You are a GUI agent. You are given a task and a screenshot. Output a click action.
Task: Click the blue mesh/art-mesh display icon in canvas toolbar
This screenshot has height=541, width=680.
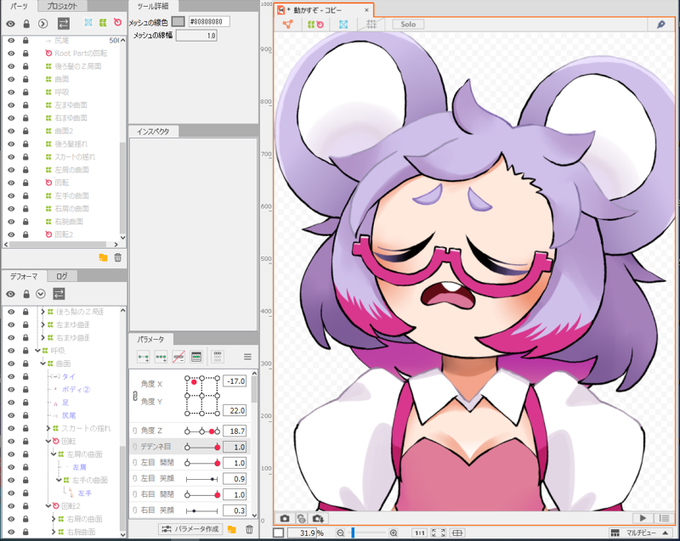tap(343, 24)
